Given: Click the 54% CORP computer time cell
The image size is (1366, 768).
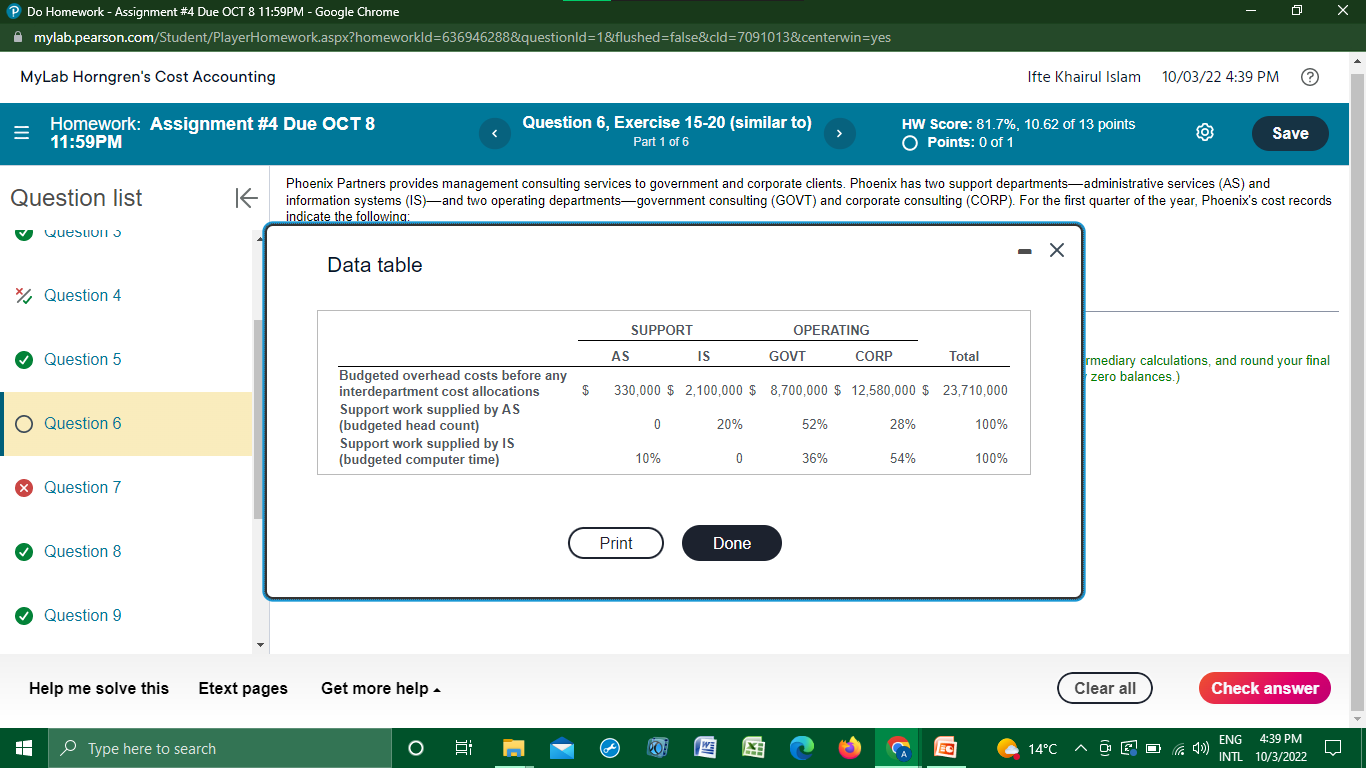Looking at the screenshot, I should tap(903, 459).
